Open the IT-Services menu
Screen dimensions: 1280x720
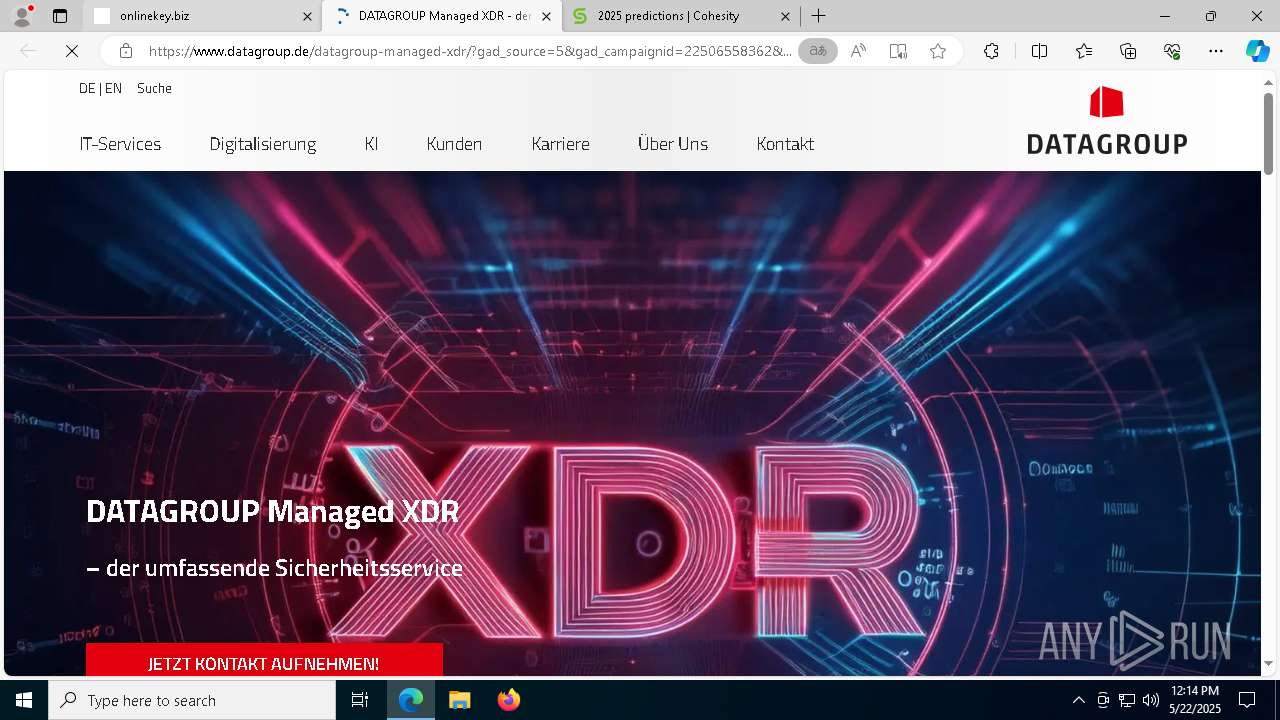click(120, 144)
